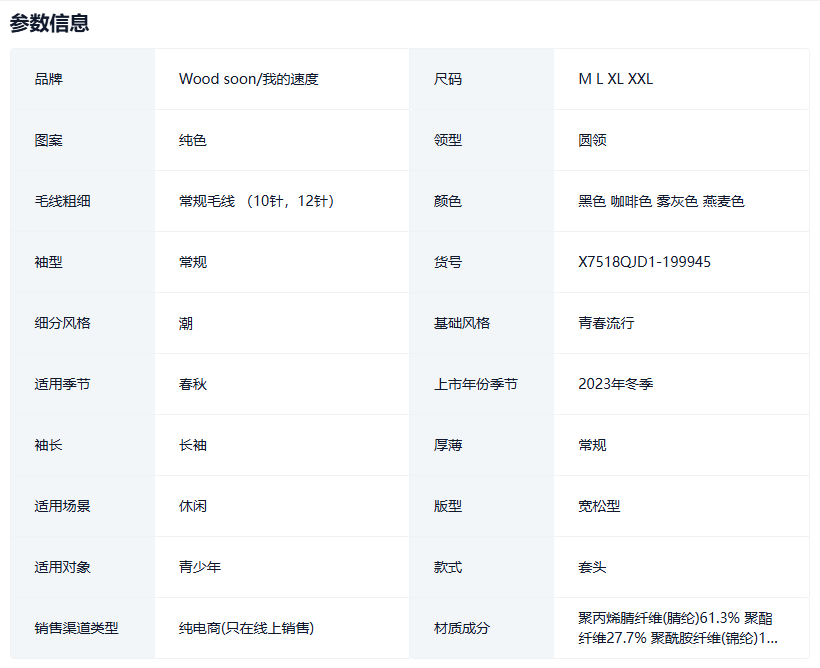Click the style value 套头
The height and width of the screenshot is (668, 820).
tap(592, 567)
